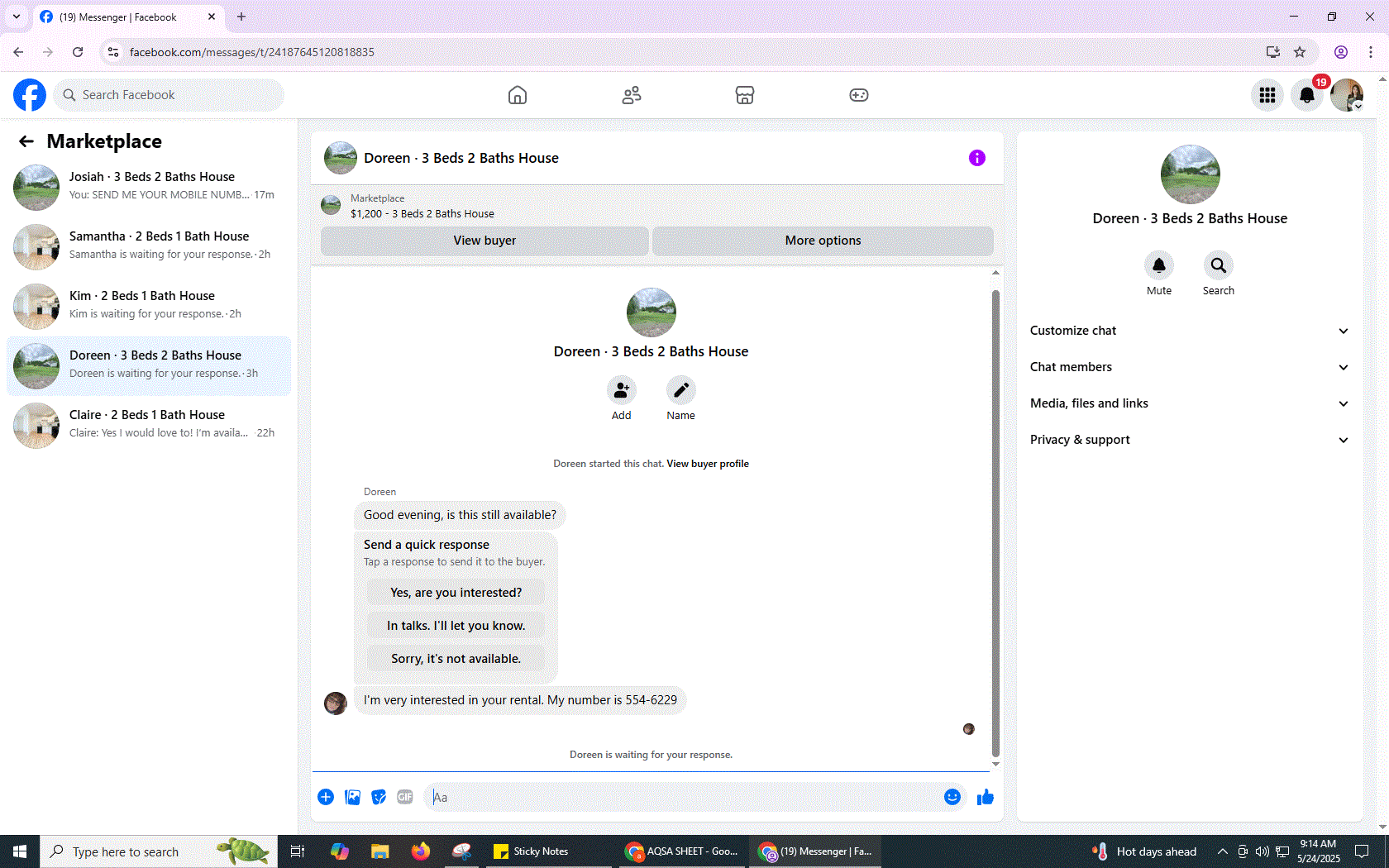Click the Facebook logo icon
Screen dimensions: 1389x868
click(30, 95)
